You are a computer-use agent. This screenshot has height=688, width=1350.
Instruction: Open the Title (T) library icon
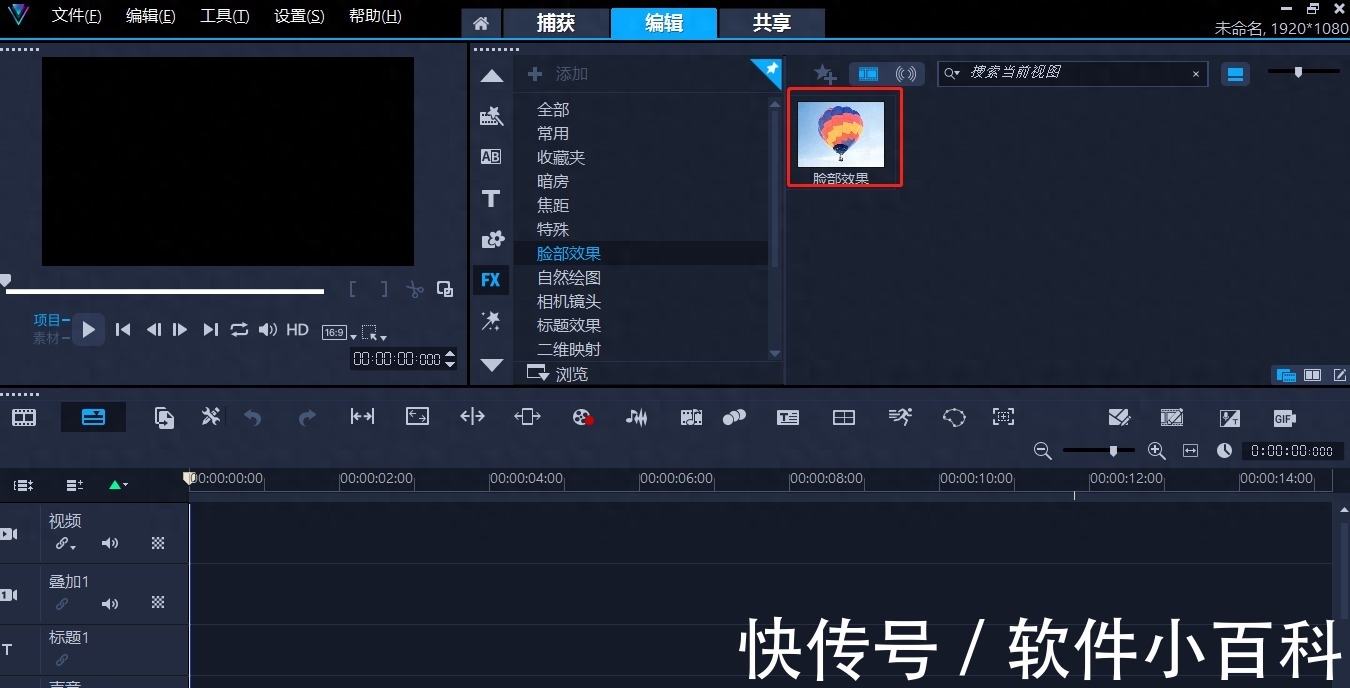(490, 198)
